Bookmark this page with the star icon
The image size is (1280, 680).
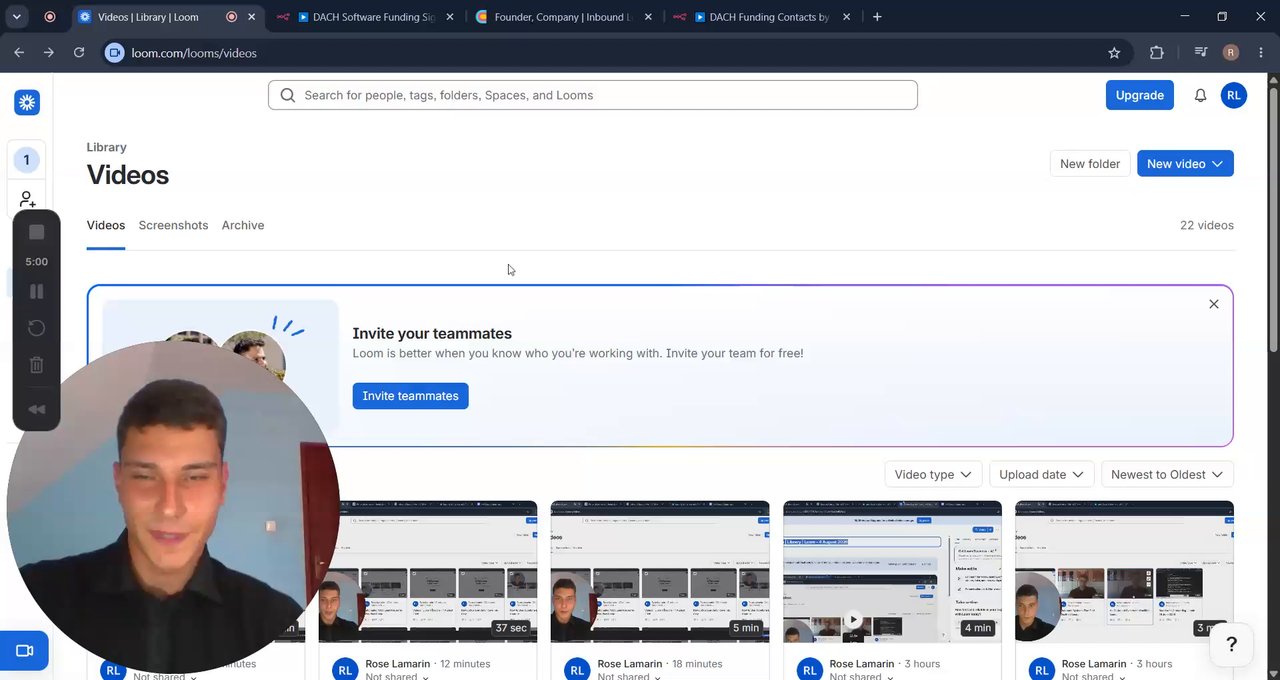pos(1114,53)
